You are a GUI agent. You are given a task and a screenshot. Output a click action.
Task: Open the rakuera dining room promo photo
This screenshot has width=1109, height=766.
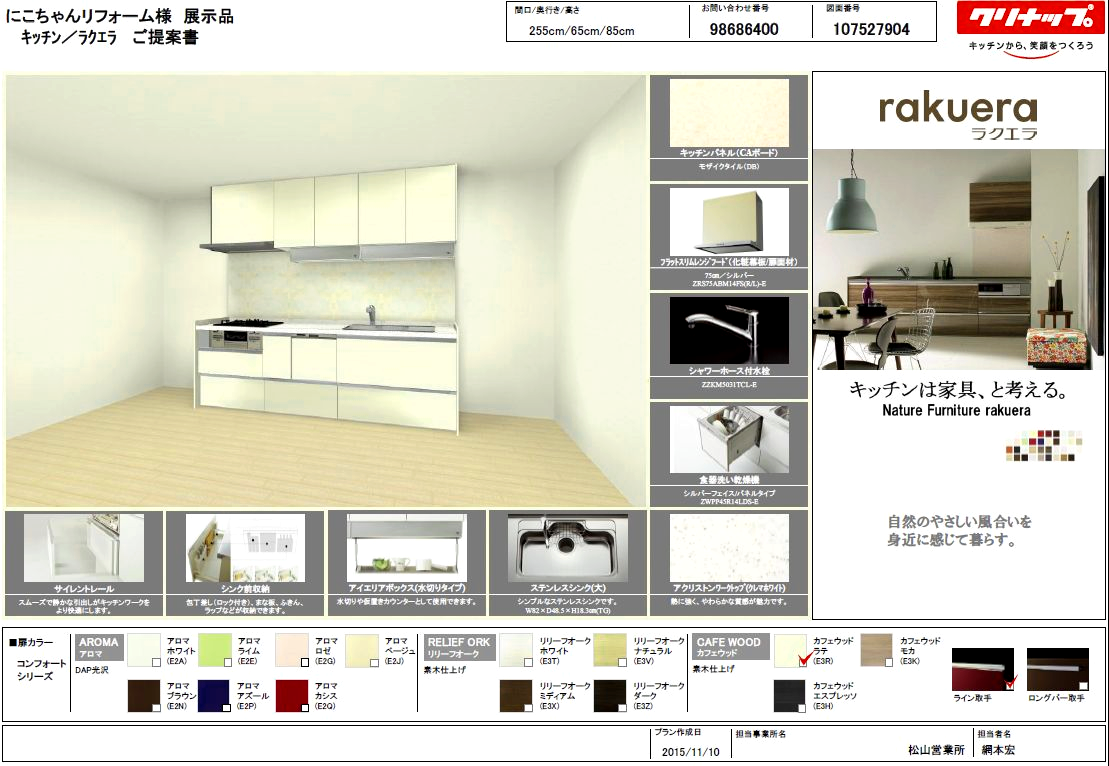click(x=958, y=260)
